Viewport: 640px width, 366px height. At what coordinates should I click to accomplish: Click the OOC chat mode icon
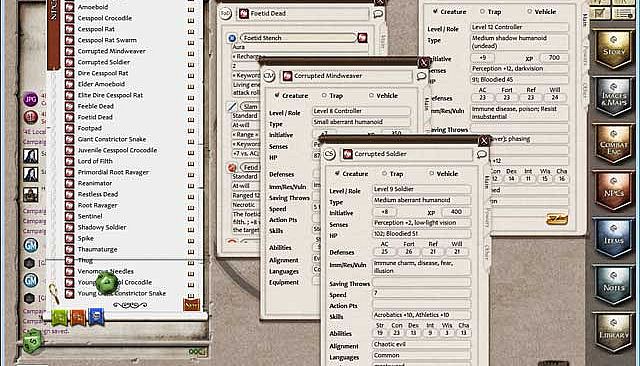click(198, 351)
